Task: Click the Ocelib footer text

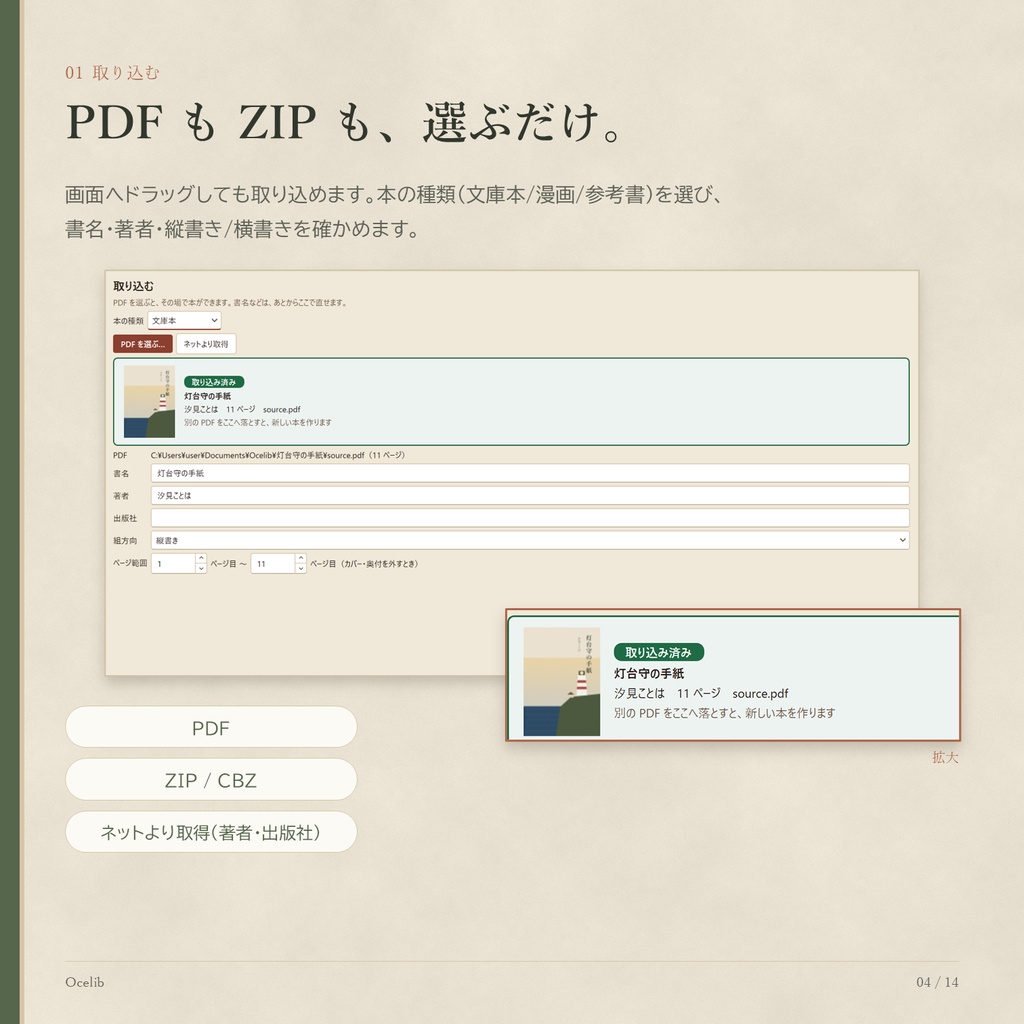Action: tap(84, 982)
